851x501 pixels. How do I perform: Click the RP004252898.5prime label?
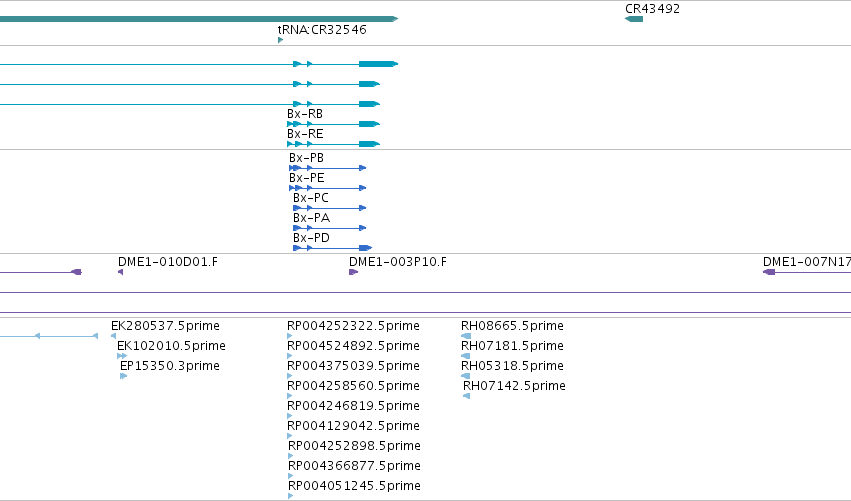[x=354, y=446]
